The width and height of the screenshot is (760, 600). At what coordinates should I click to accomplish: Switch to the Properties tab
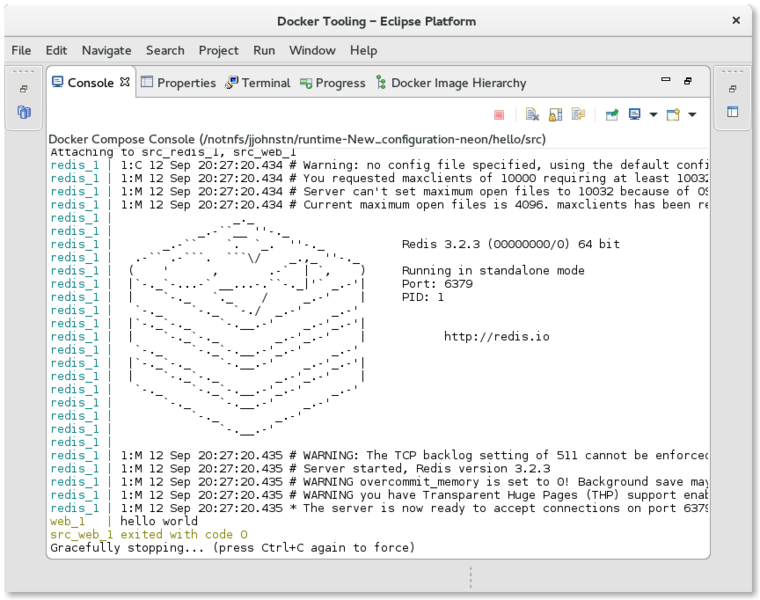click(x=178, y=83)
